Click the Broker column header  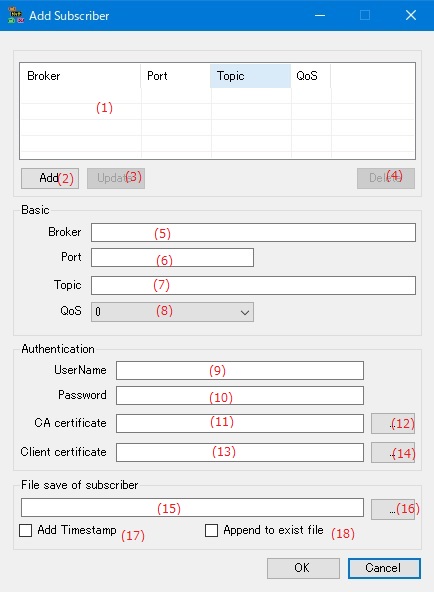81,76
